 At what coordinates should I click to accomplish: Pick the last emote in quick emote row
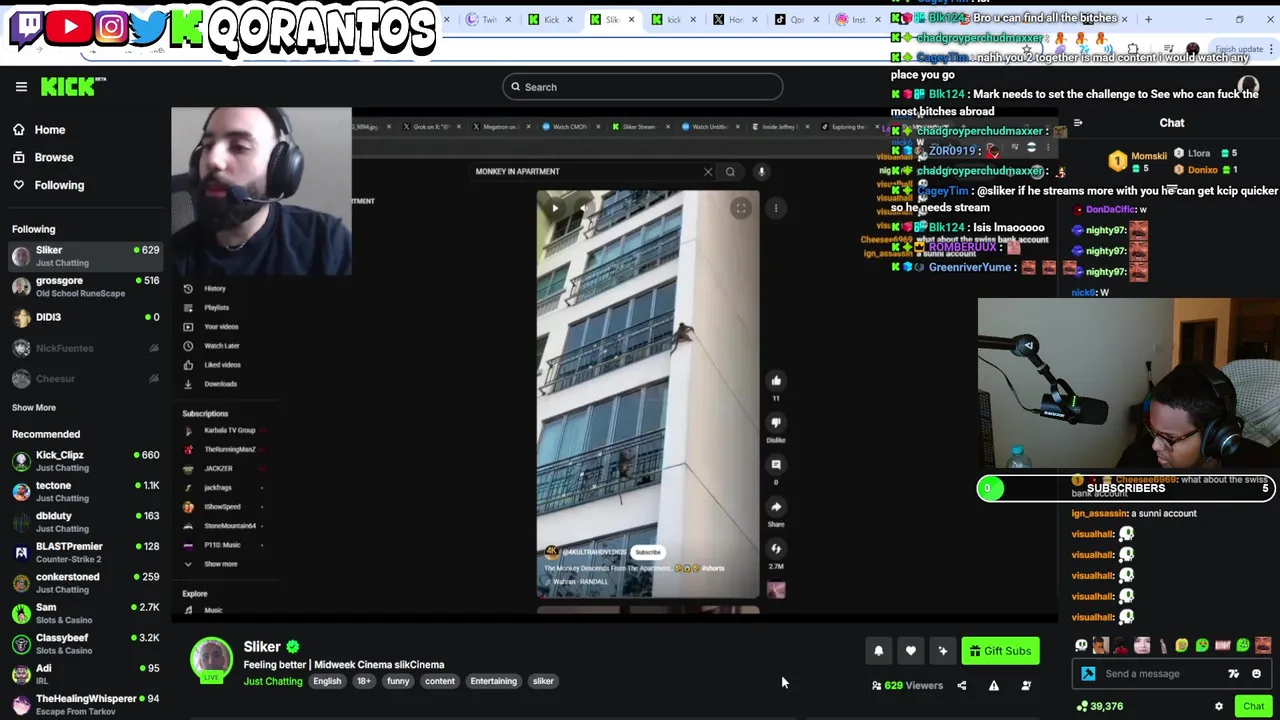point(1264,646)
